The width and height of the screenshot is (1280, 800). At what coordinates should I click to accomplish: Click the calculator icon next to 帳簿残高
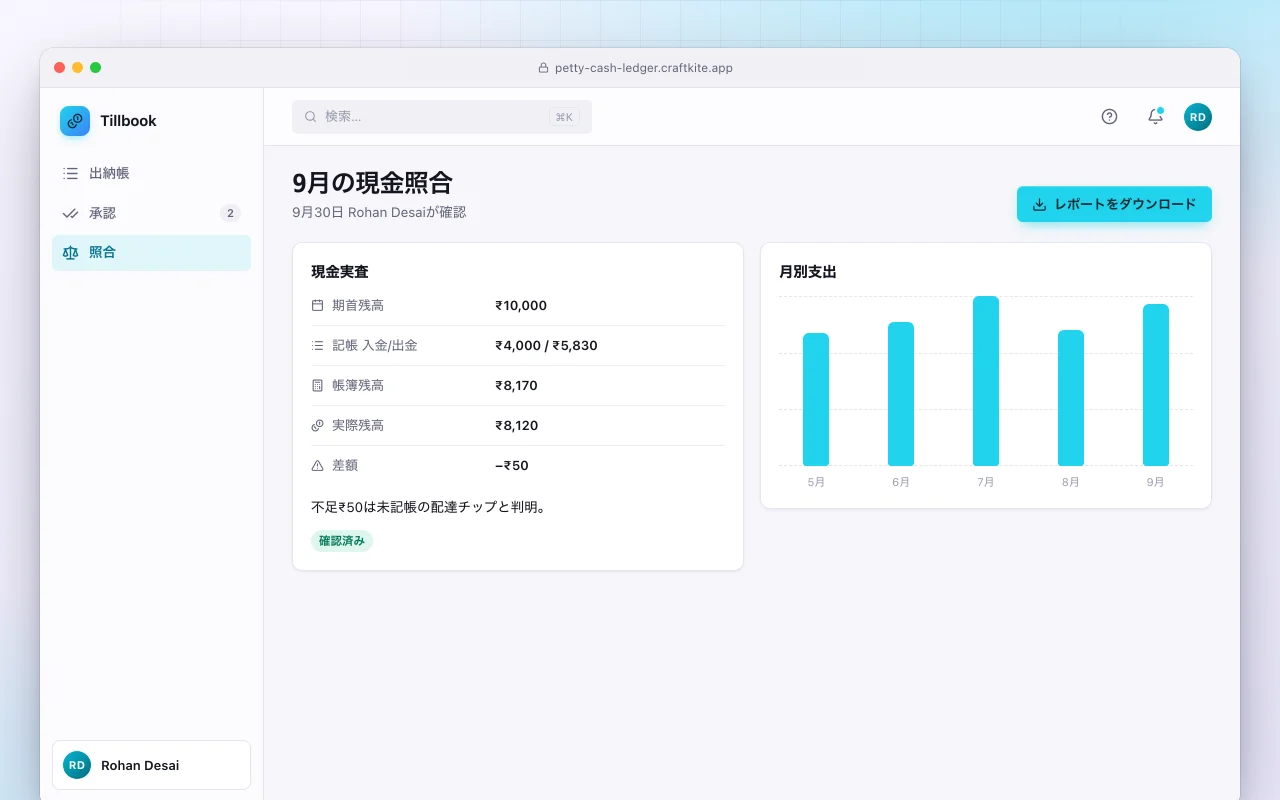318,385
